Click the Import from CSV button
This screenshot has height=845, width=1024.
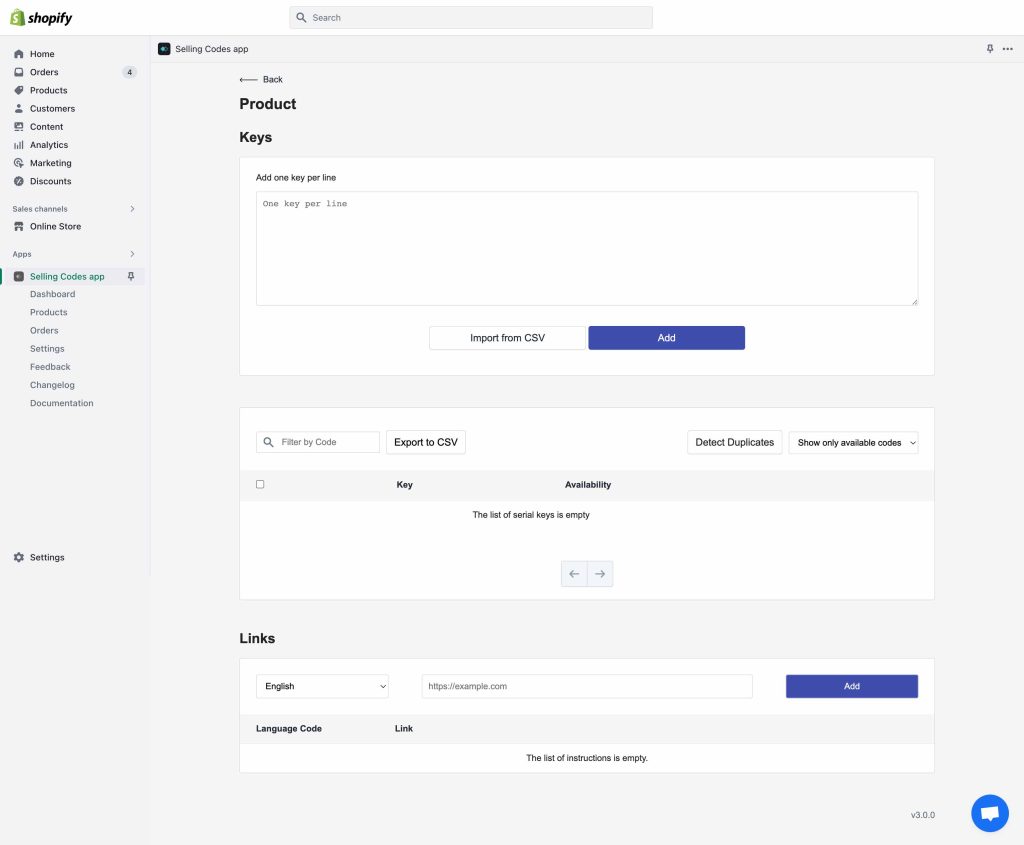507,337
